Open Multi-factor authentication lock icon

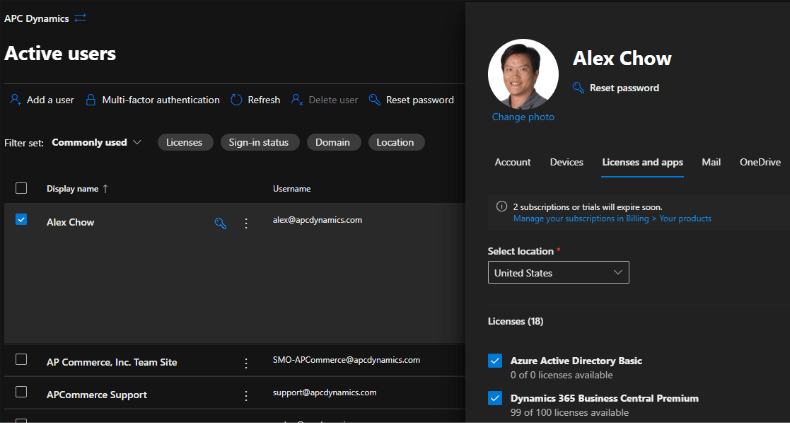coord(91,100)
